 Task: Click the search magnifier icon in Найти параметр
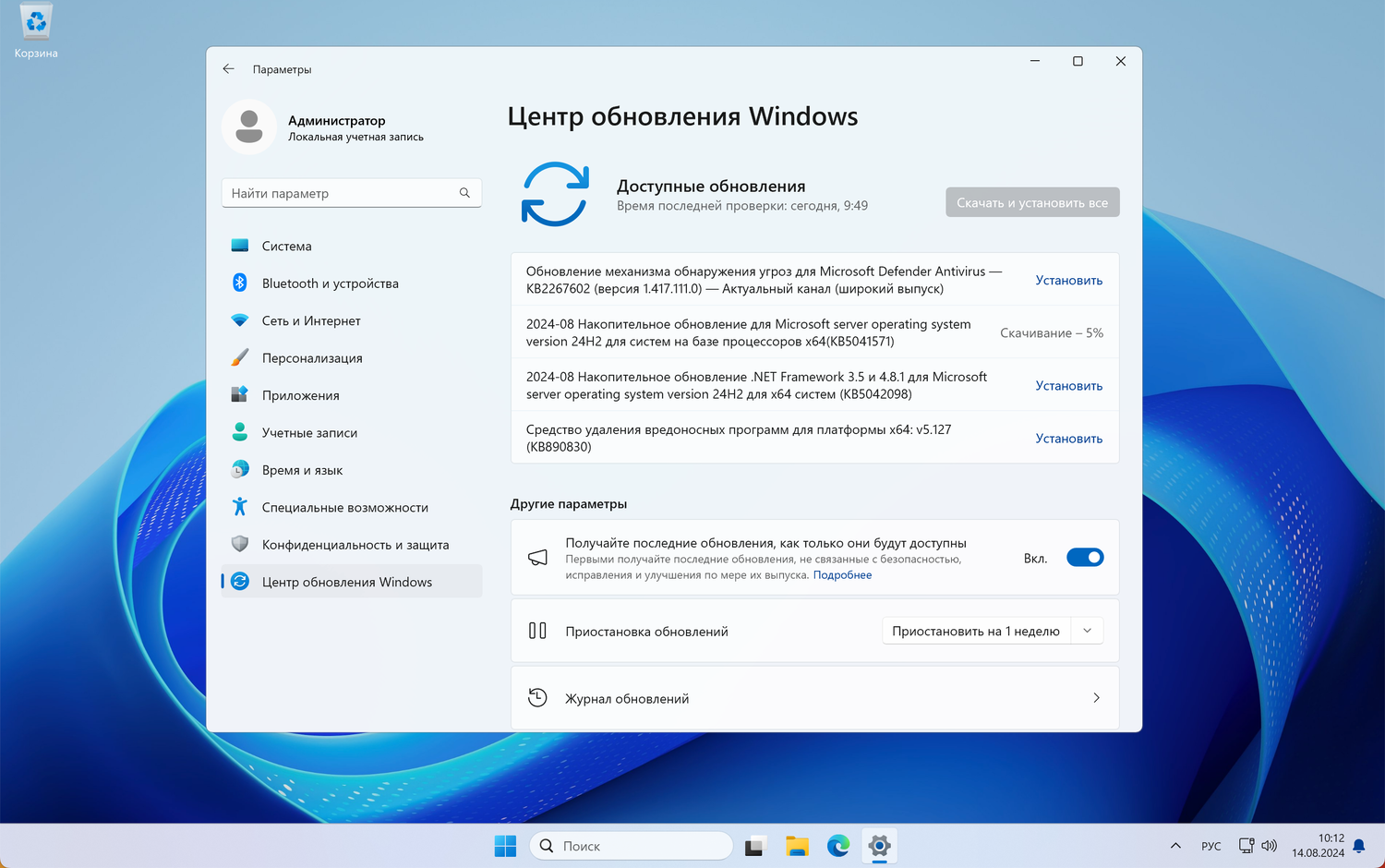[464, 193]
